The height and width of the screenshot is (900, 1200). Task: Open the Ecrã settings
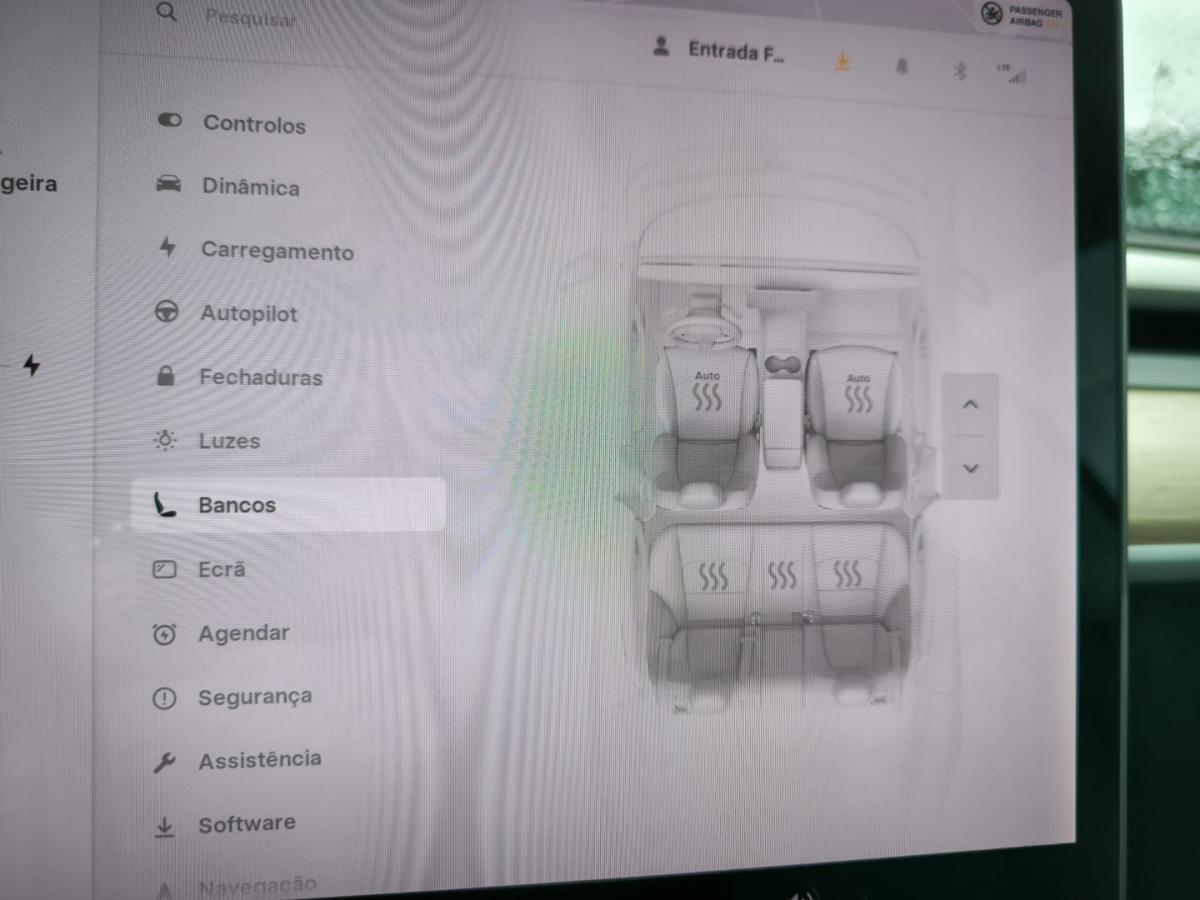tap(199, 569)
